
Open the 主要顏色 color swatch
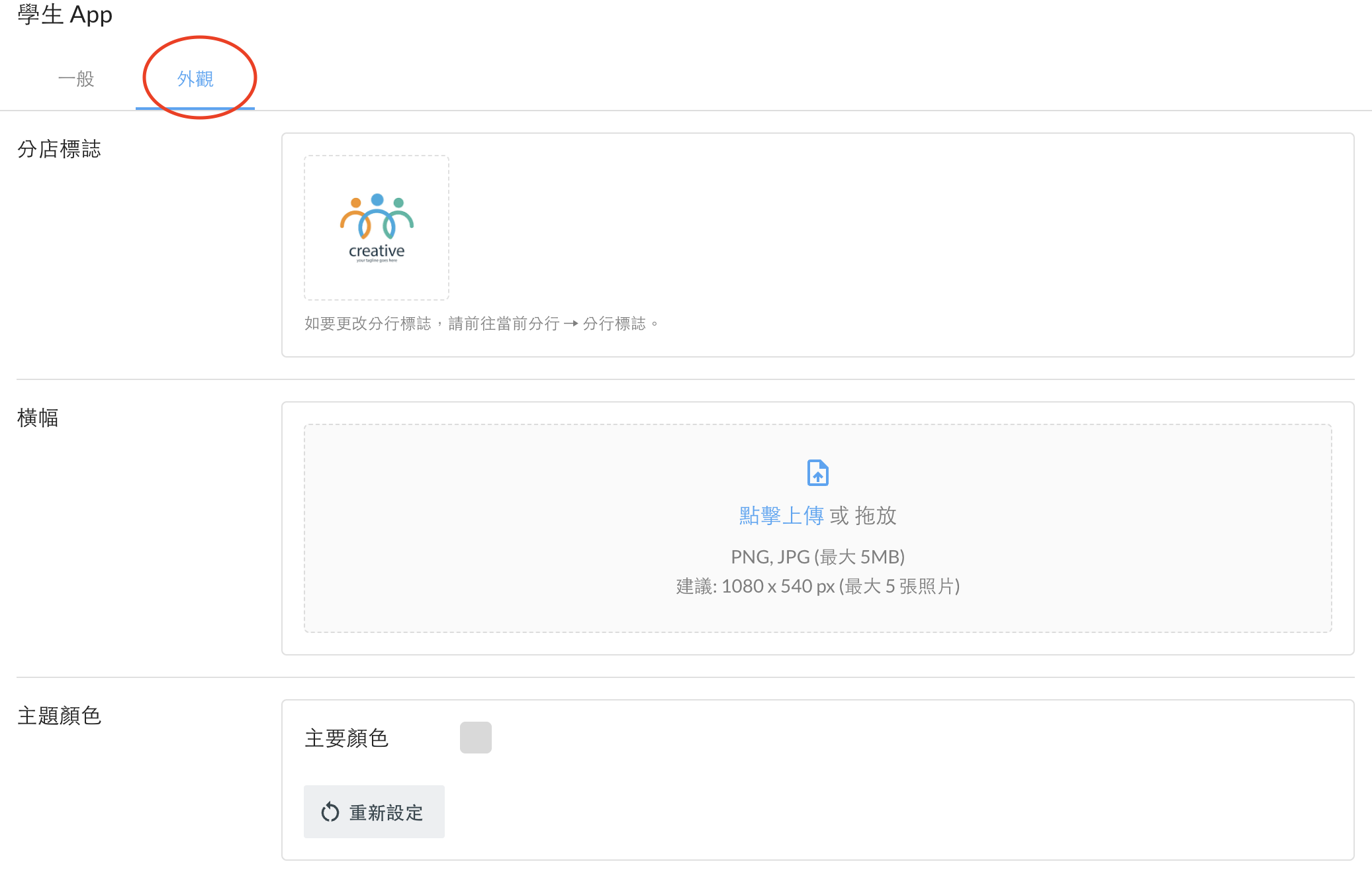476,738
